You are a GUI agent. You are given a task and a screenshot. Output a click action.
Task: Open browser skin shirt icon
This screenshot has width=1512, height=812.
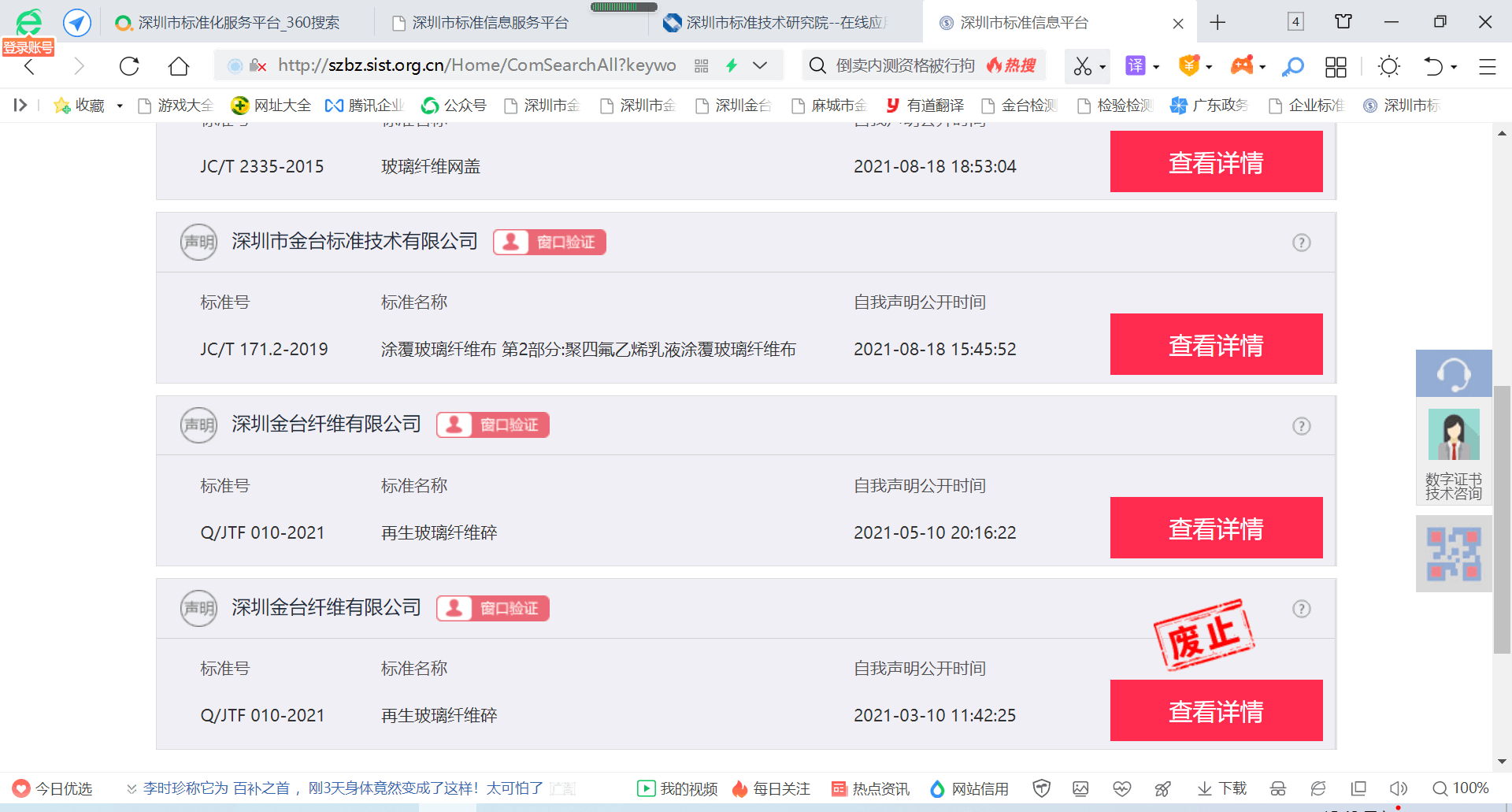point(1343,22)
